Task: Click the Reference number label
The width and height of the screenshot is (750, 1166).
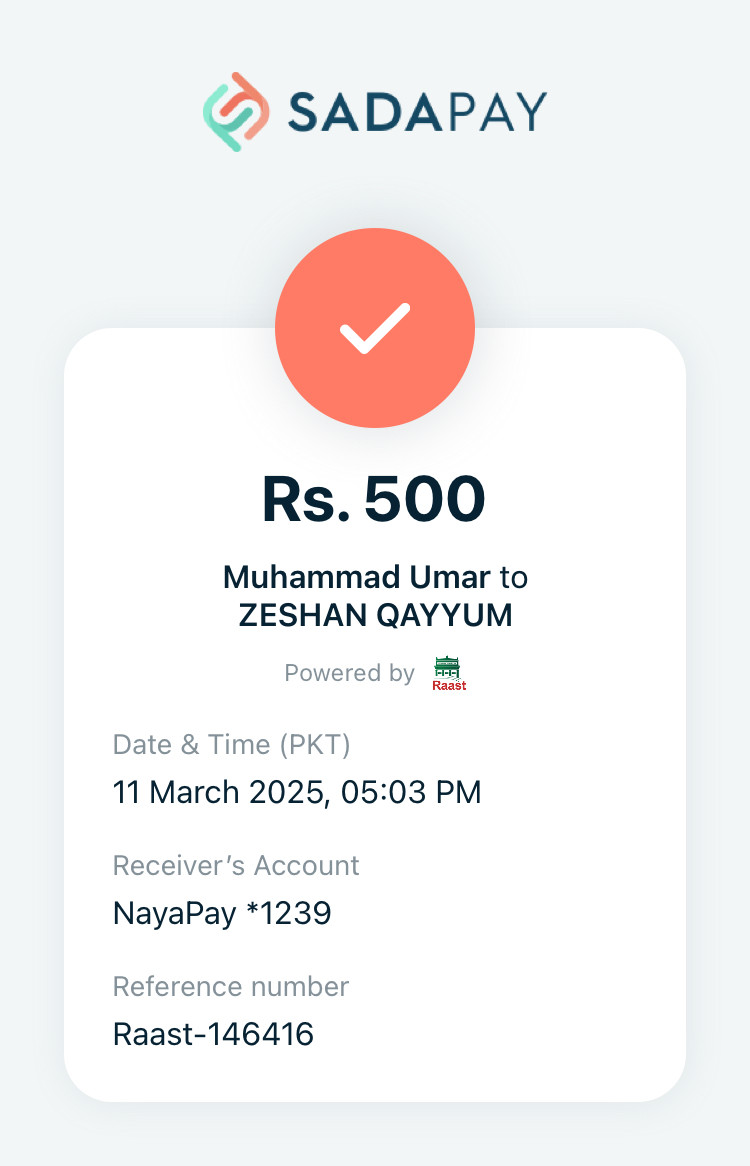Action: 230,986
